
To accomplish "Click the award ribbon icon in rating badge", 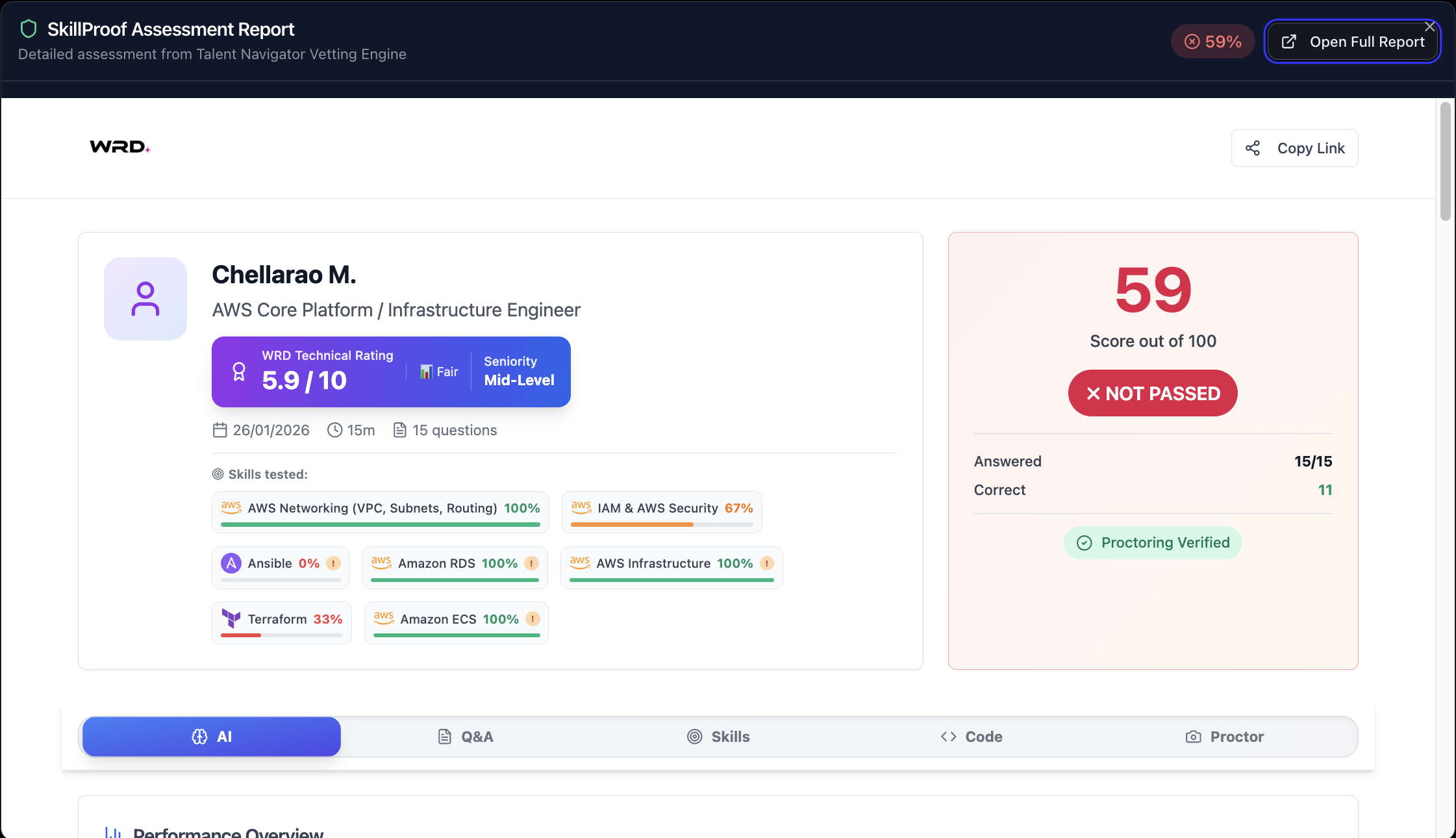I will click(x=239, y=372).
